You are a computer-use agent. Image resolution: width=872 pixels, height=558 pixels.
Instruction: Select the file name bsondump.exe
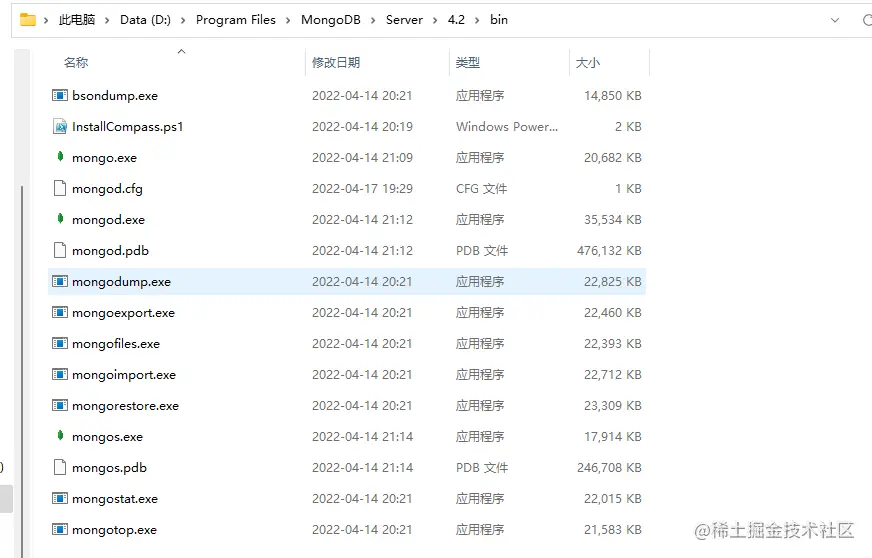pos(115,96)
